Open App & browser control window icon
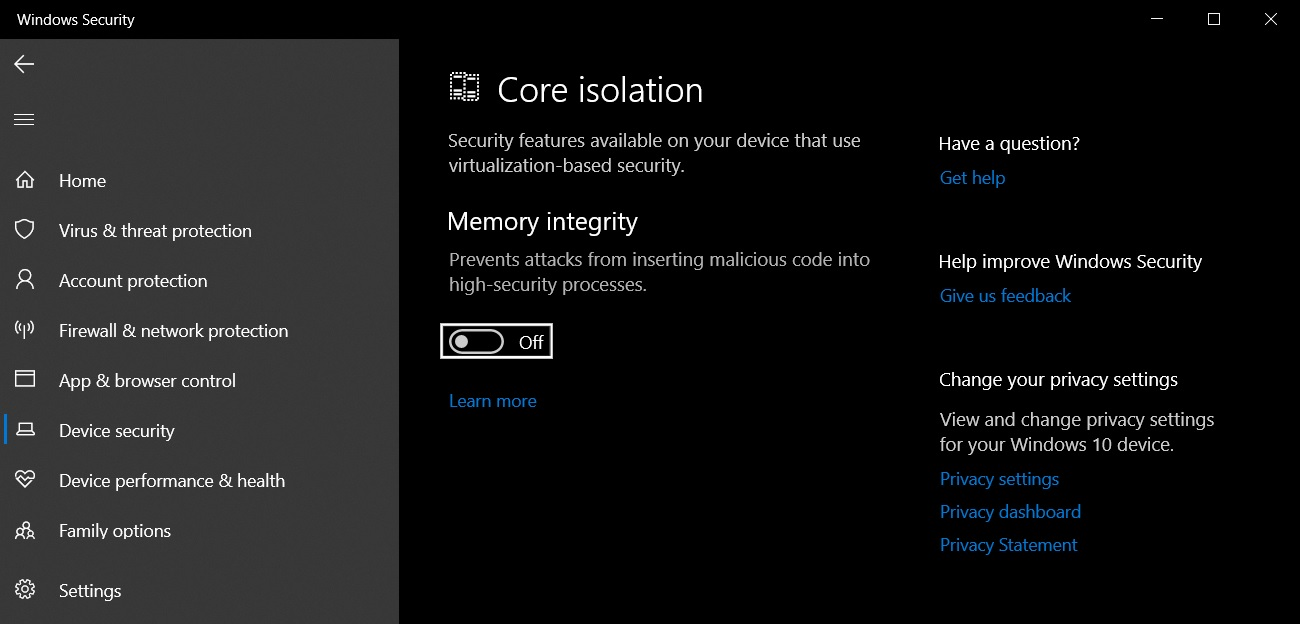 [x=25, y=380]
